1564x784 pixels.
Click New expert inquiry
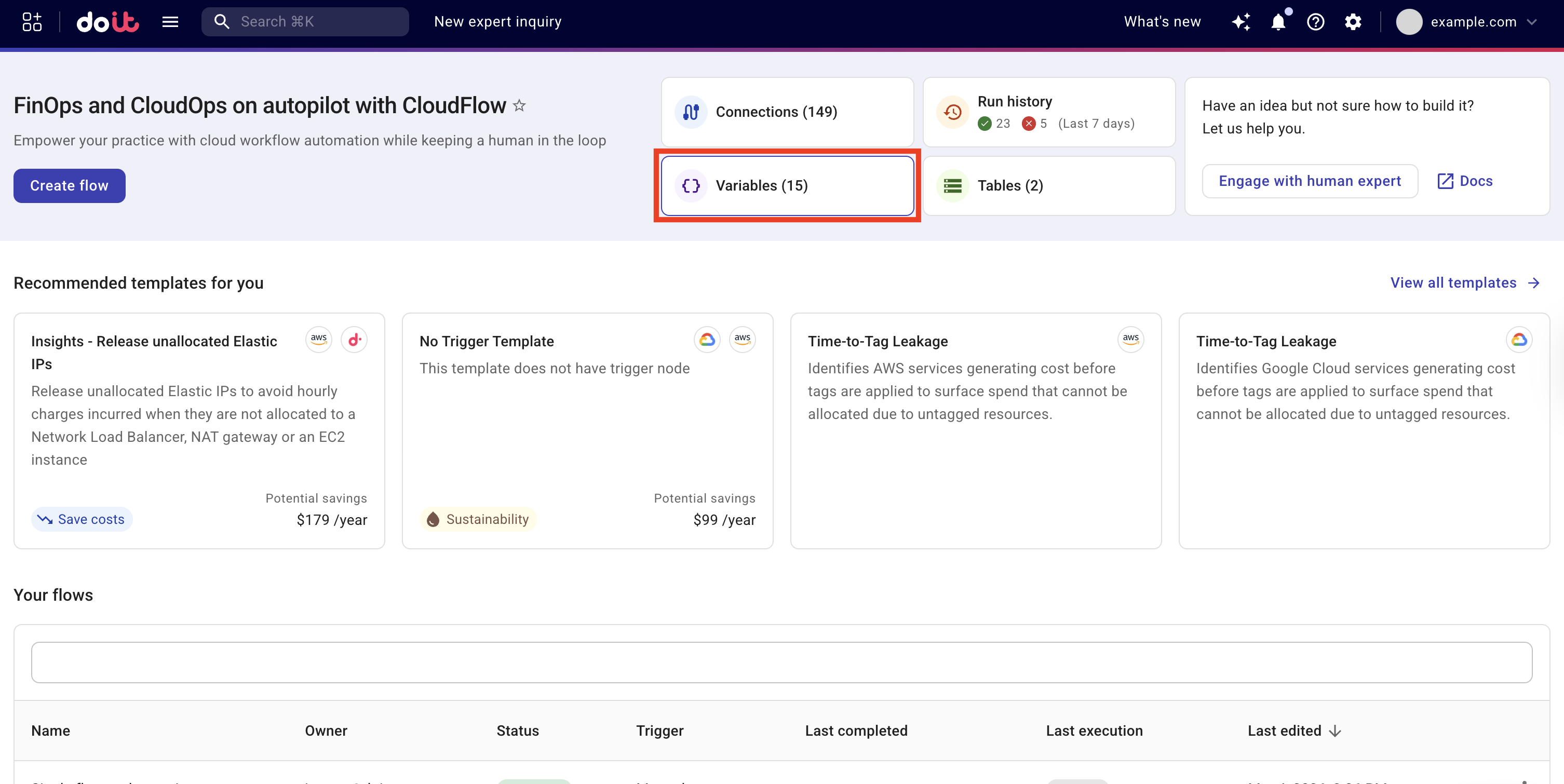click(x=497, y=22)
